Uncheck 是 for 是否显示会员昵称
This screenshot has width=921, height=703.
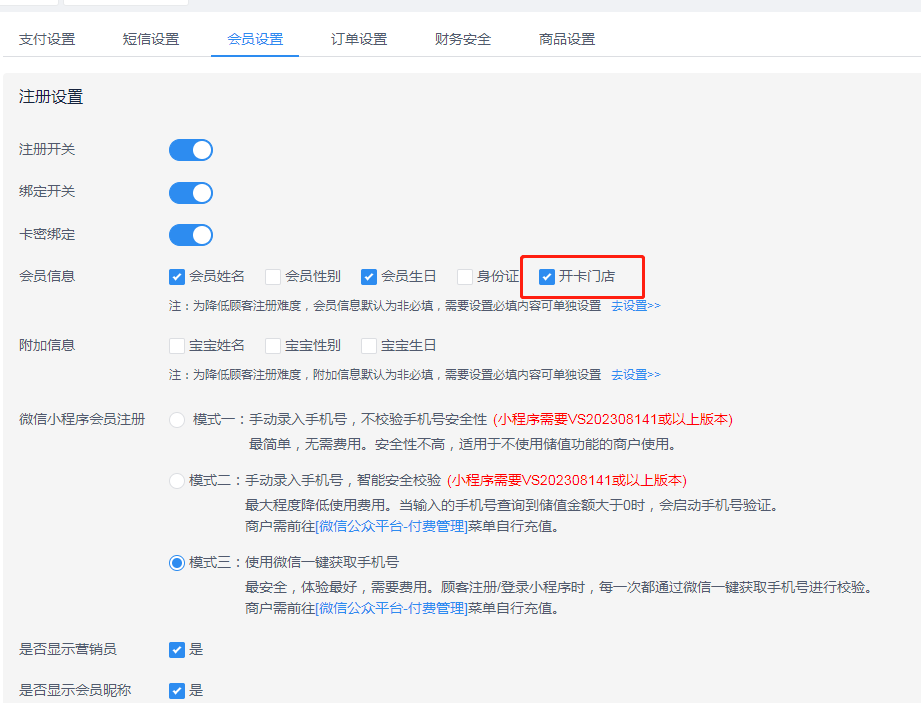(x=177, y=691)
